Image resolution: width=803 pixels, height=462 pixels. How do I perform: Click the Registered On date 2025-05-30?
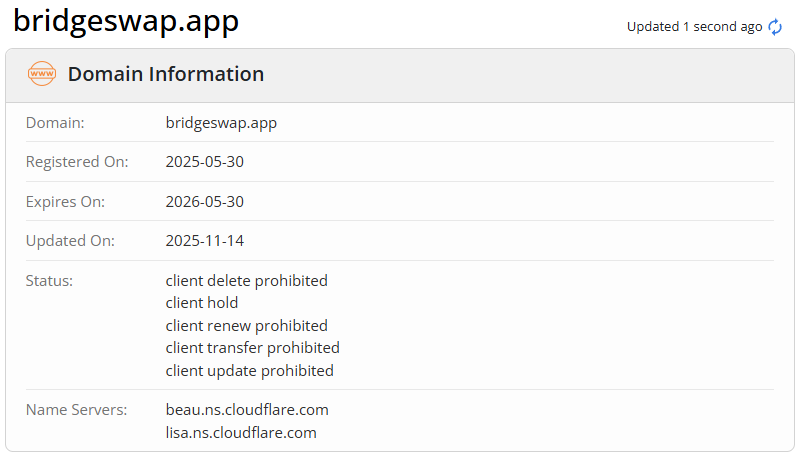(x=205, y=162)
